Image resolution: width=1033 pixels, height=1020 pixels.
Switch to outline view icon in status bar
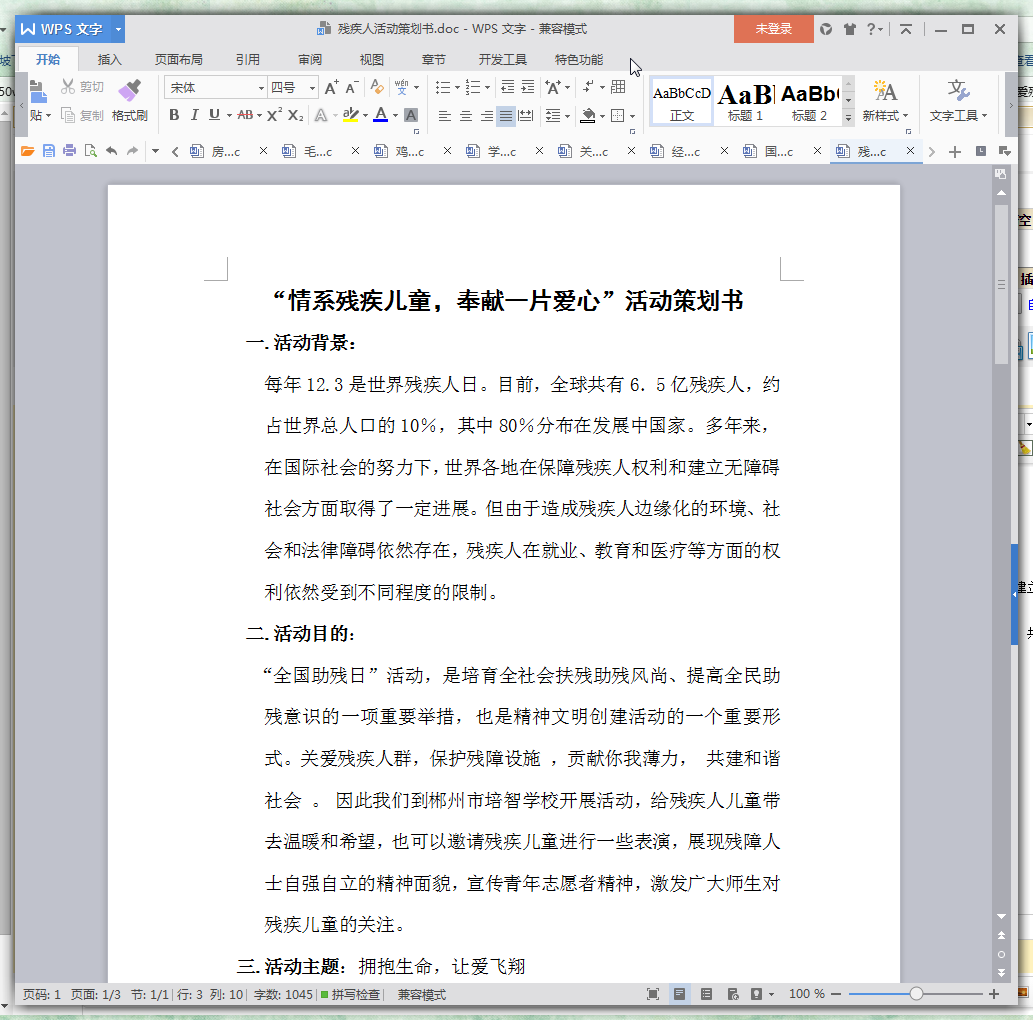point(706,994)
